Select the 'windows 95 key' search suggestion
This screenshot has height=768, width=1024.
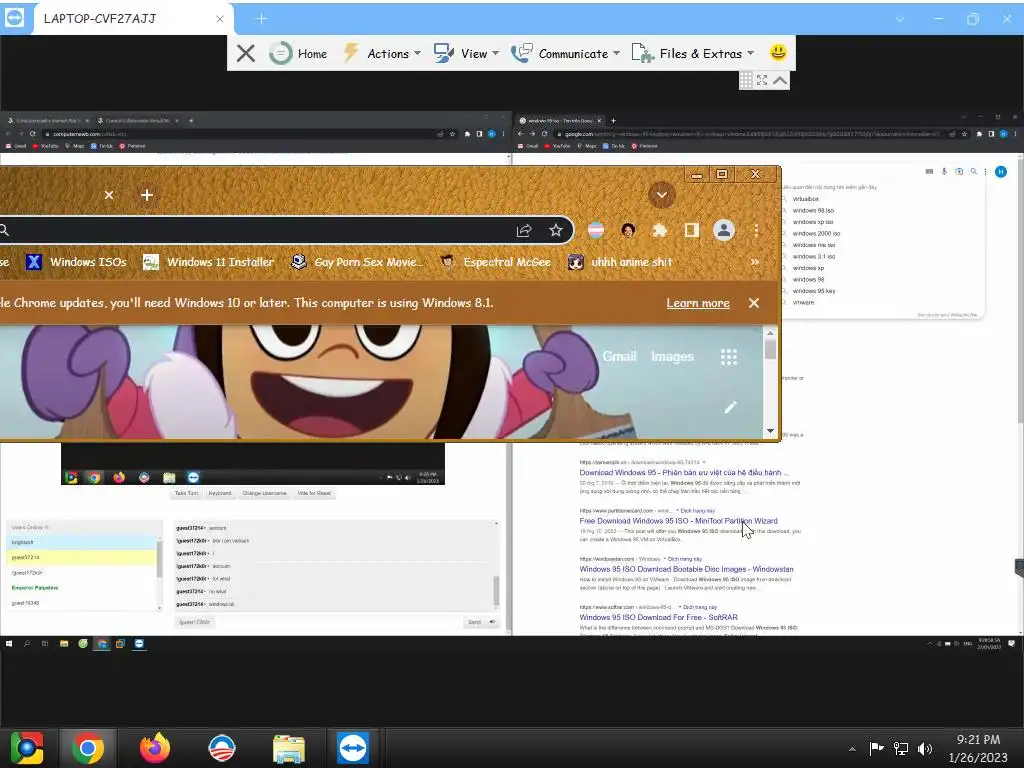pyautogui.click(x=814, y=291)
